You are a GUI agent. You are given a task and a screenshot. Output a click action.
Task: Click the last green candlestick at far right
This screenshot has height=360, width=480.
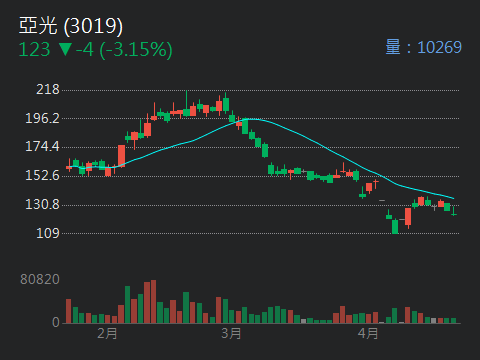pos(454,211)
